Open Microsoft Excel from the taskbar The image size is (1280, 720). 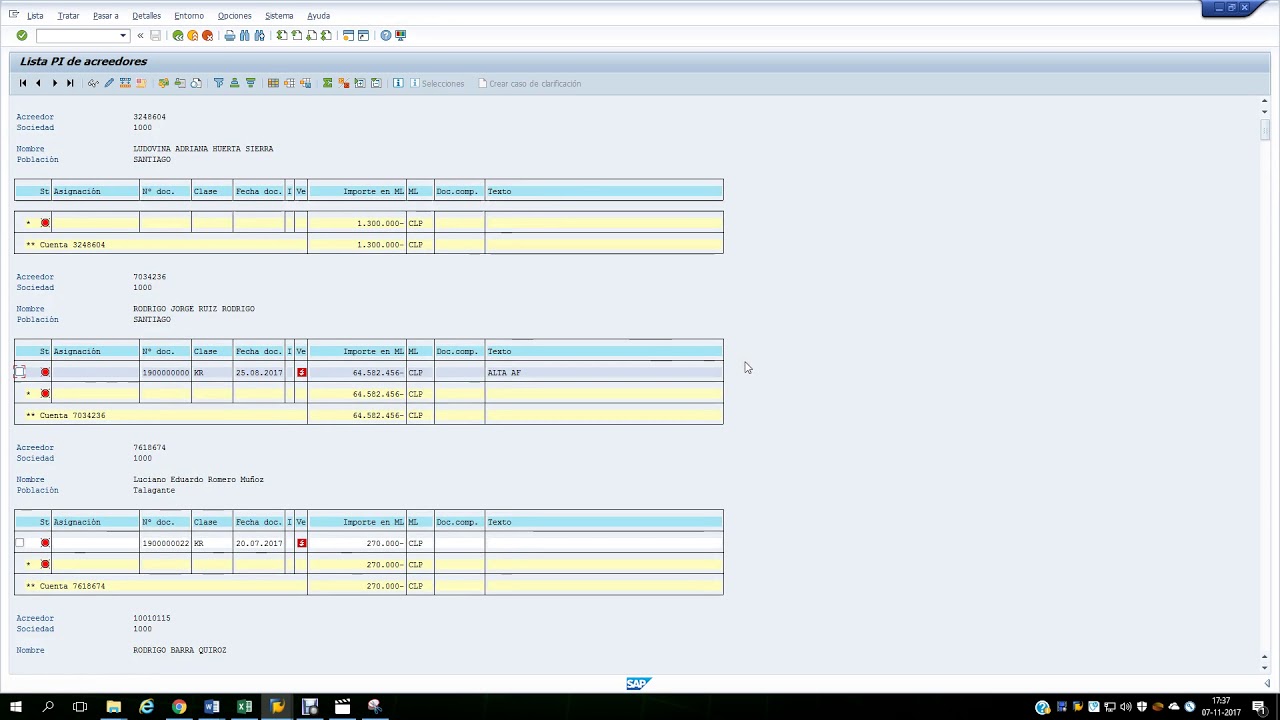click(244, 707)
